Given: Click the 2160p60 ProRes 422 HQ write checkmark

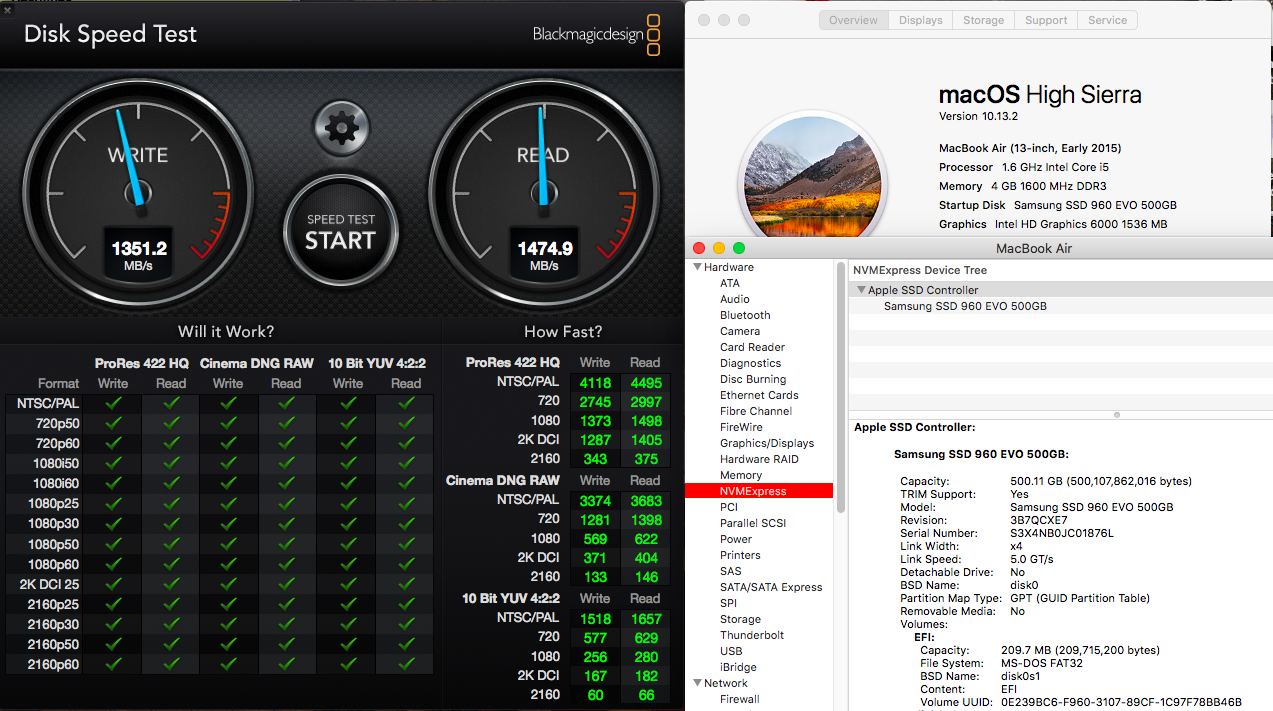Looking at the screenshot, I should coord(113,663).
